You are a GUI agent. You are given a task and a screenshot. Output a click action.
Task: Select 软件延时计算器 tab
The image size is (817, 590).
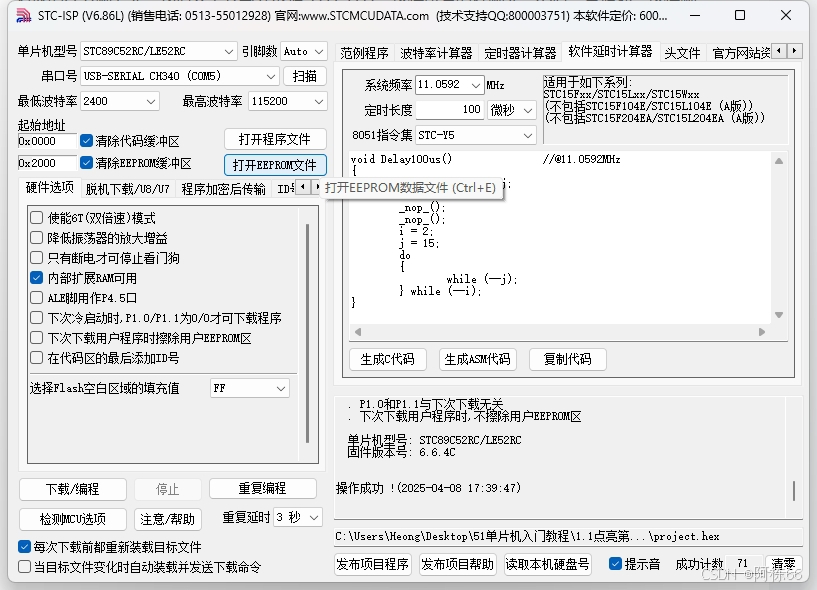610,52
